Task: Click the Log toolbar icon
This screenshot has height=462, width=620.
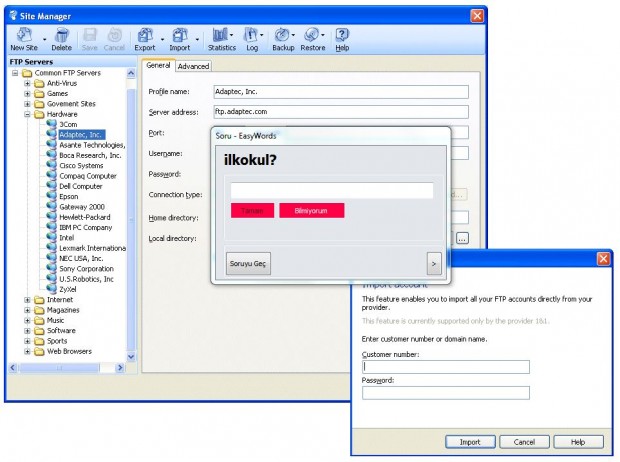Action: tap(250, 35)
